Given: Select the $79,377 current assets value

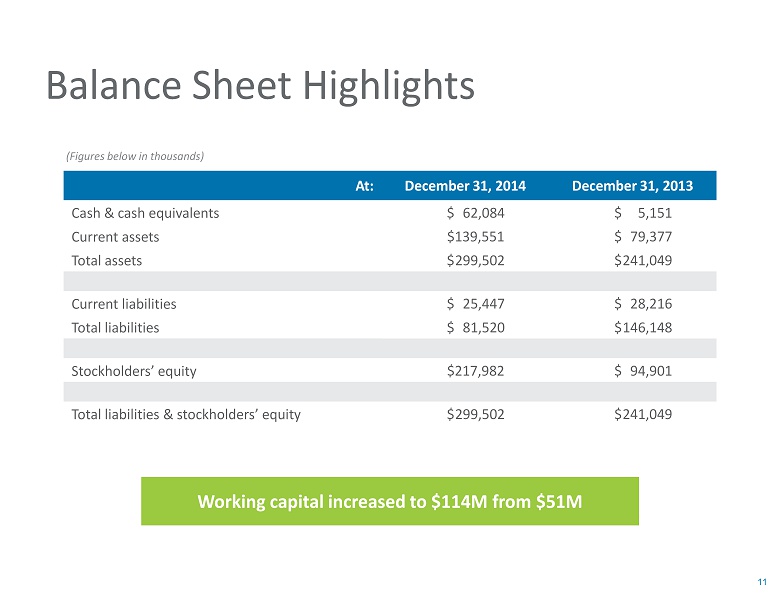Looking at the screenshot, I should tap(643, 237).
